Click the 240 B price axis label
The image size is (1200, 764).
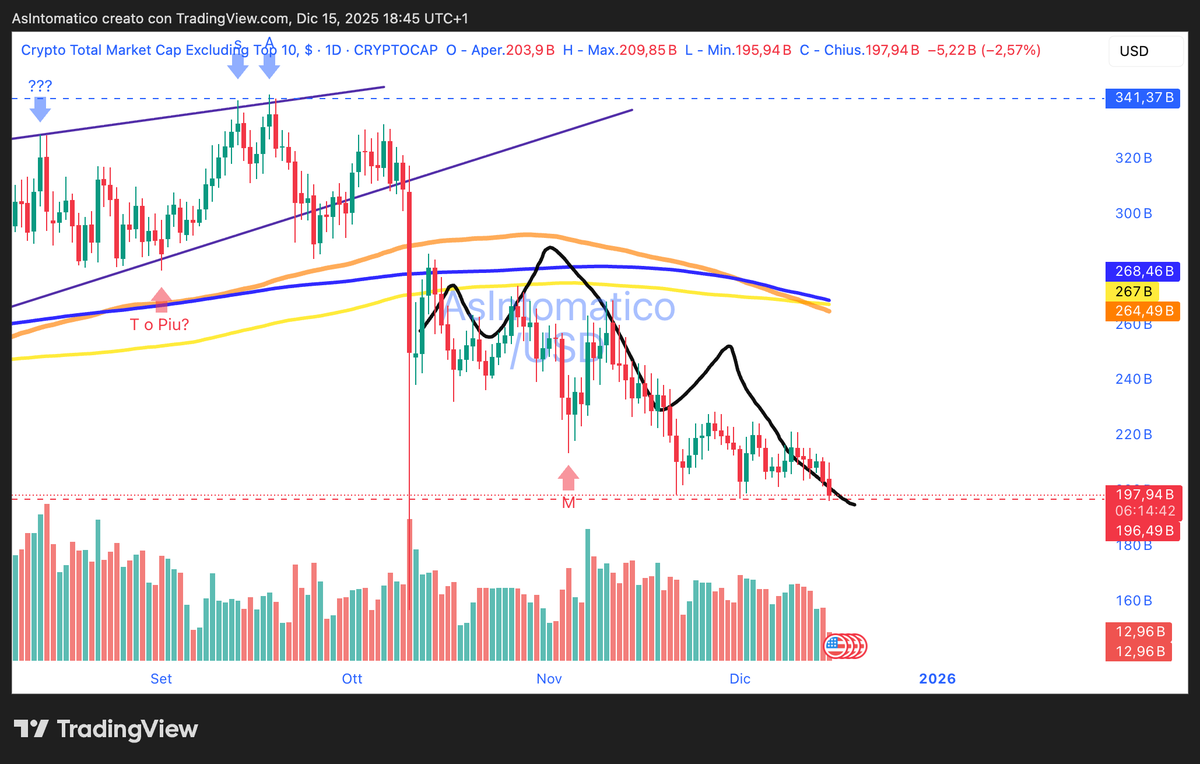coord(1135,380)
